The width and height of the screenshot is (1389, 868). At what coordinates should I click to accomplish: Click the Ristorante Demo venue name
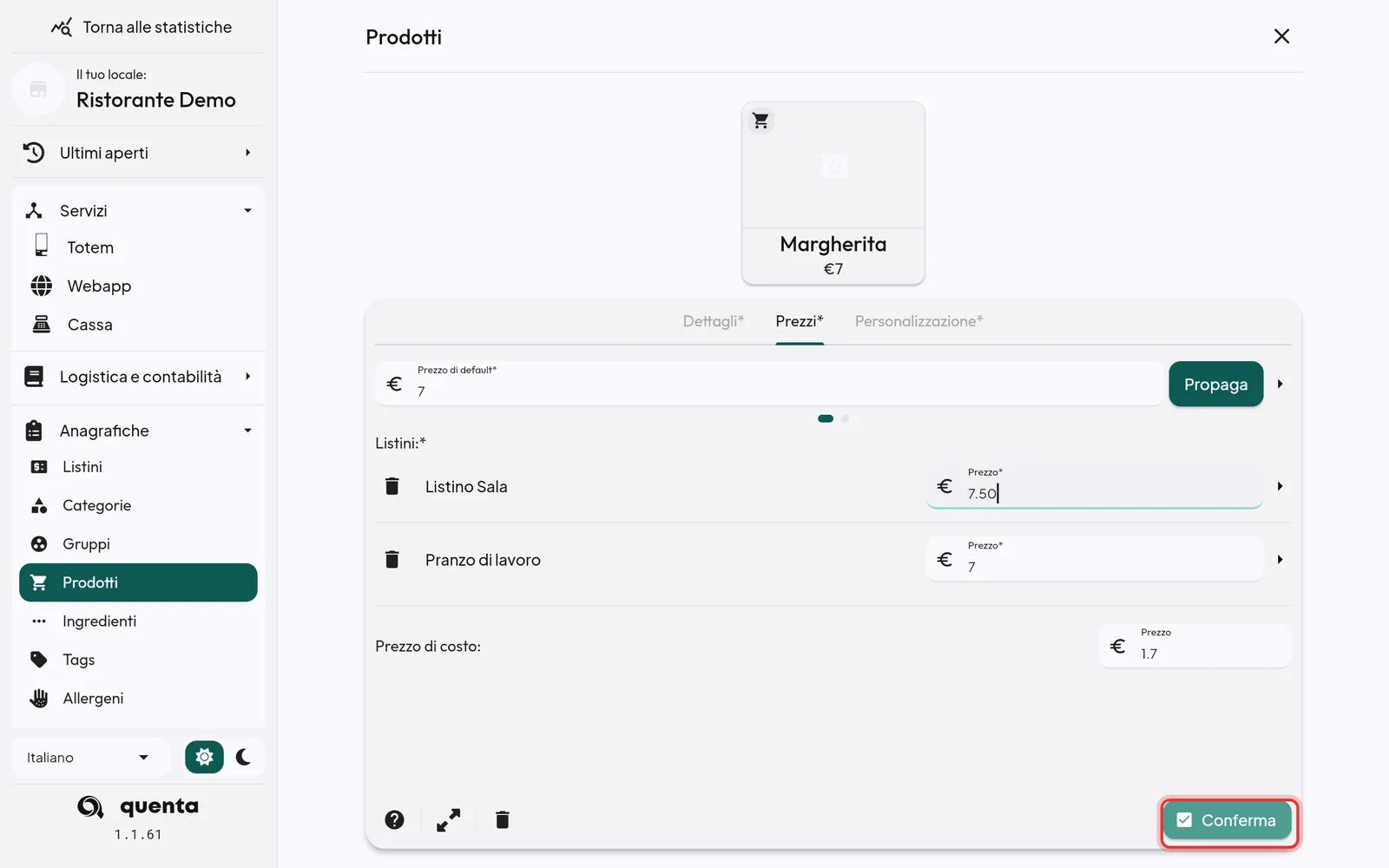(x=156, y=100)
